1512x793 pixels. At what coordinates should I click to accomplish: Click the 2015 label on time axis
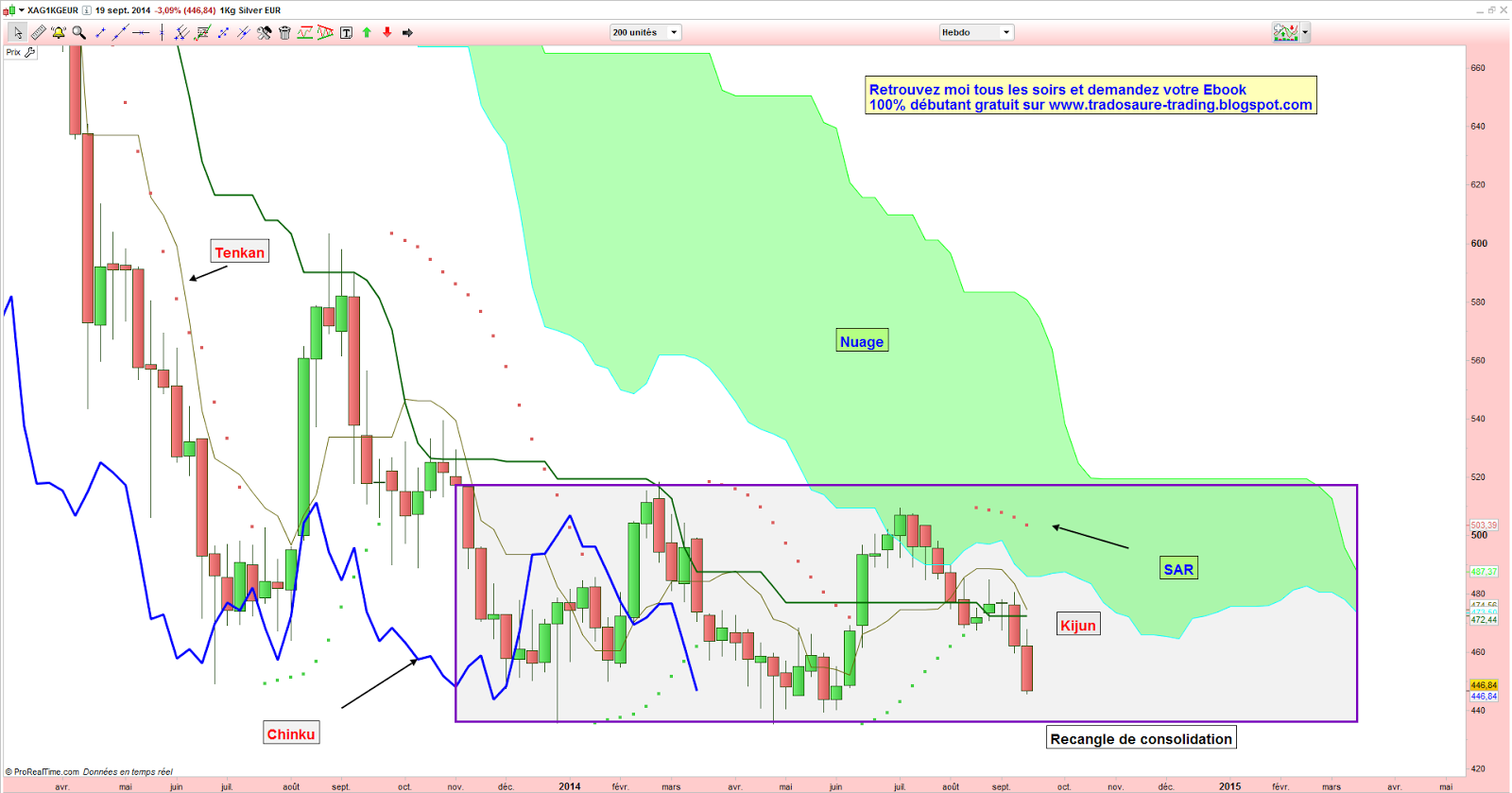1229,786
